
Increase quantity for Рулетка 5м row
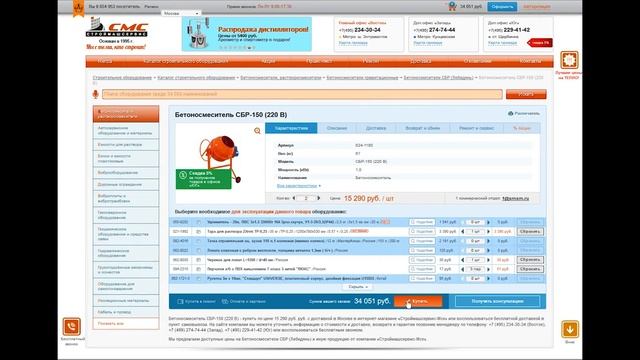point(489,279)
